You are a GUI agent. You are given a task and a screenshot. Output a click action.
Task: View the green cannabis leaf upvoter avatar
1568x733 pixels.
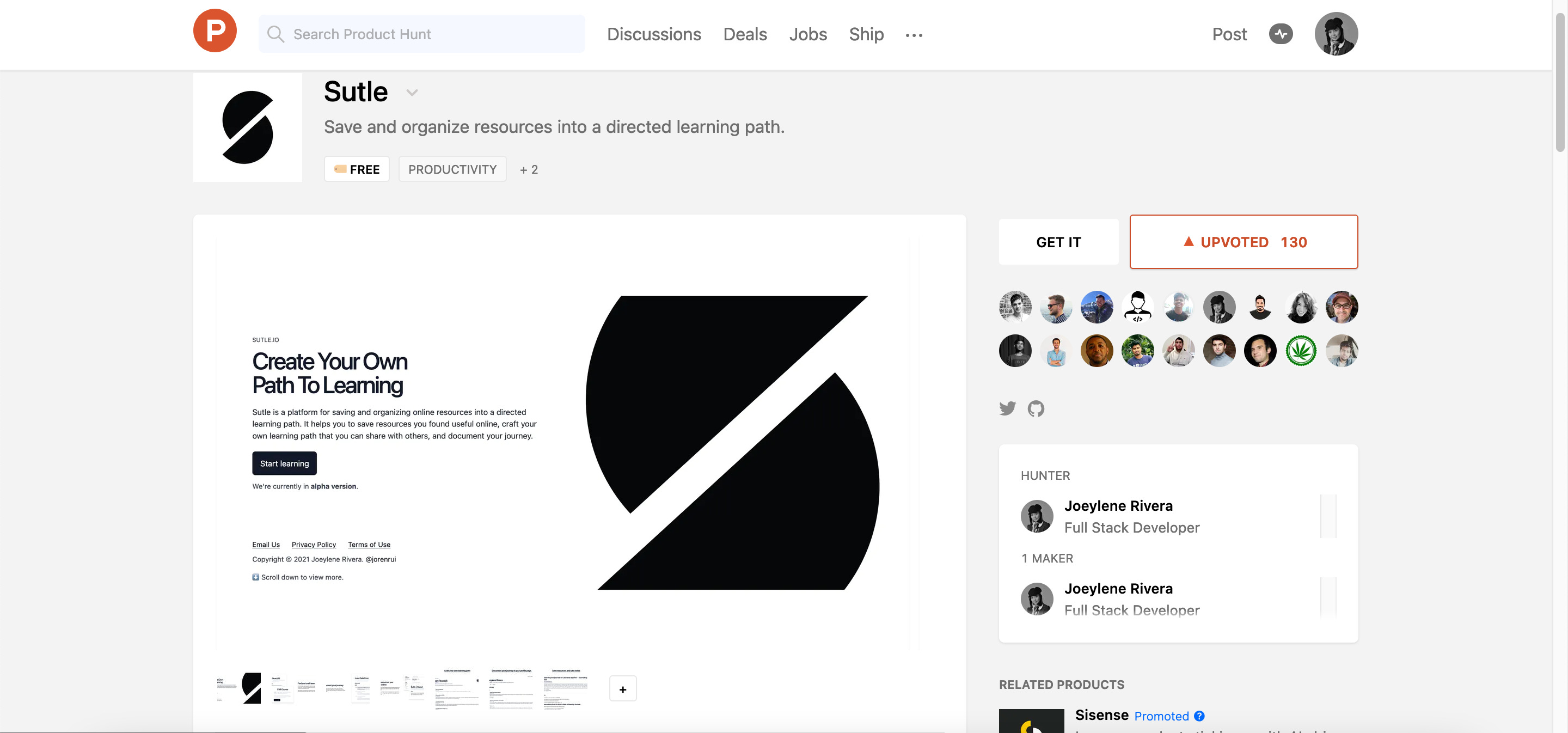pos(1301,351)
